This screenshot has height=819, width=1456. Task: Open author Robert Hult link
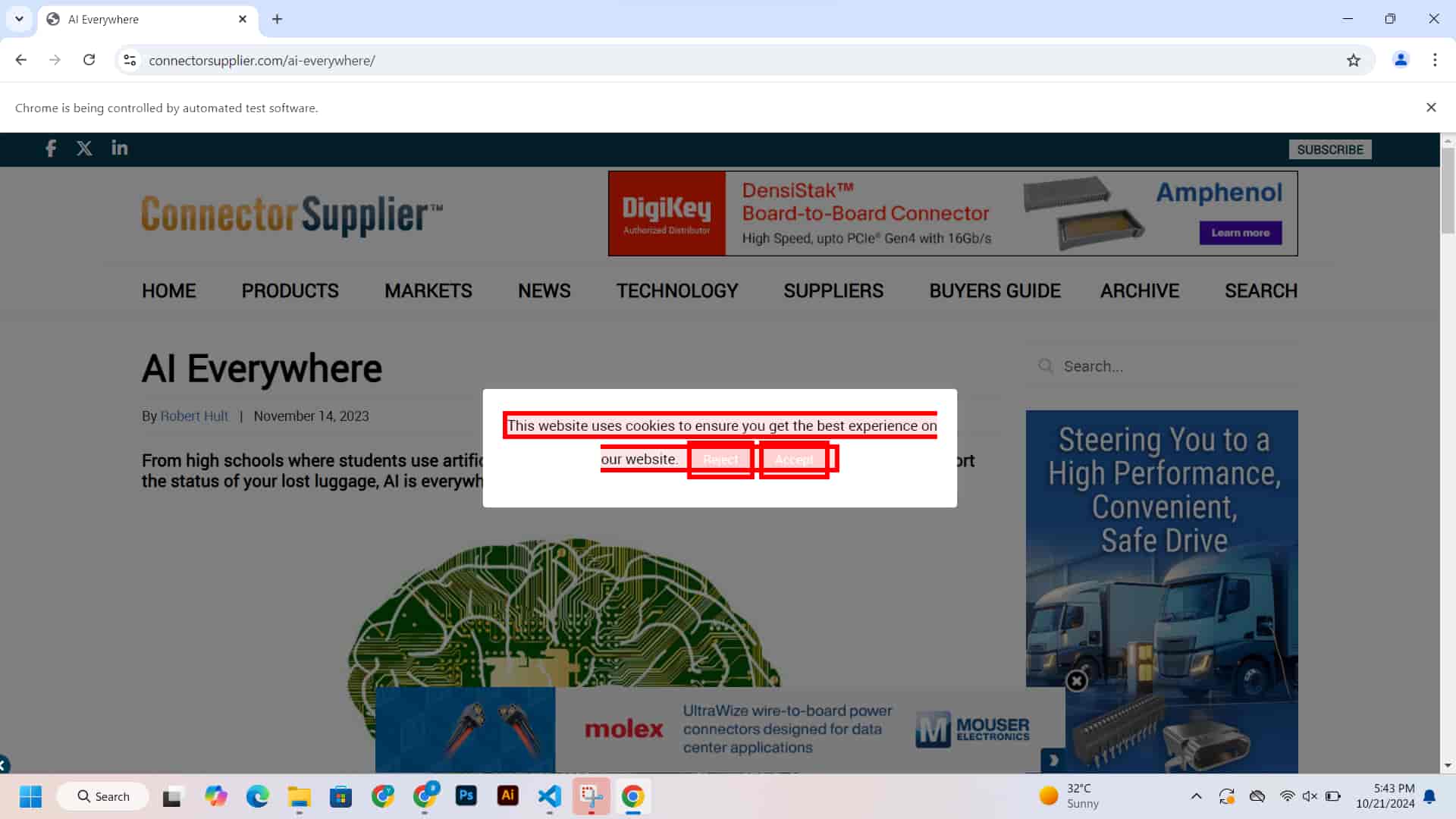[194, 416]
